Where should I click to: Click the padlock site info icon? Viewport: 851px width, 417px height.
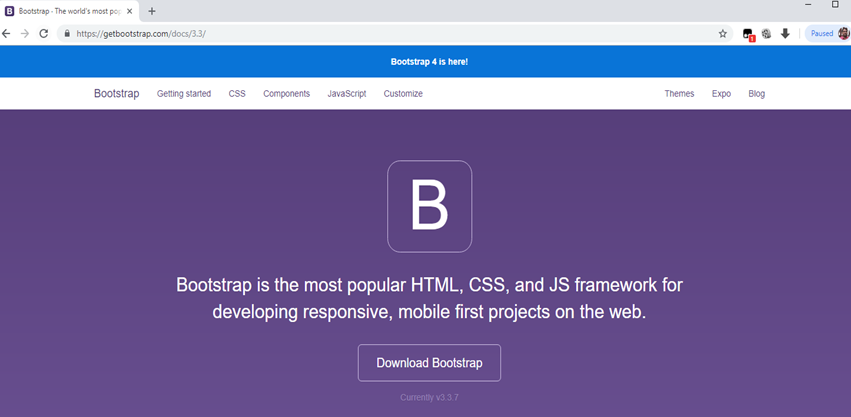[x=67, y=33]
